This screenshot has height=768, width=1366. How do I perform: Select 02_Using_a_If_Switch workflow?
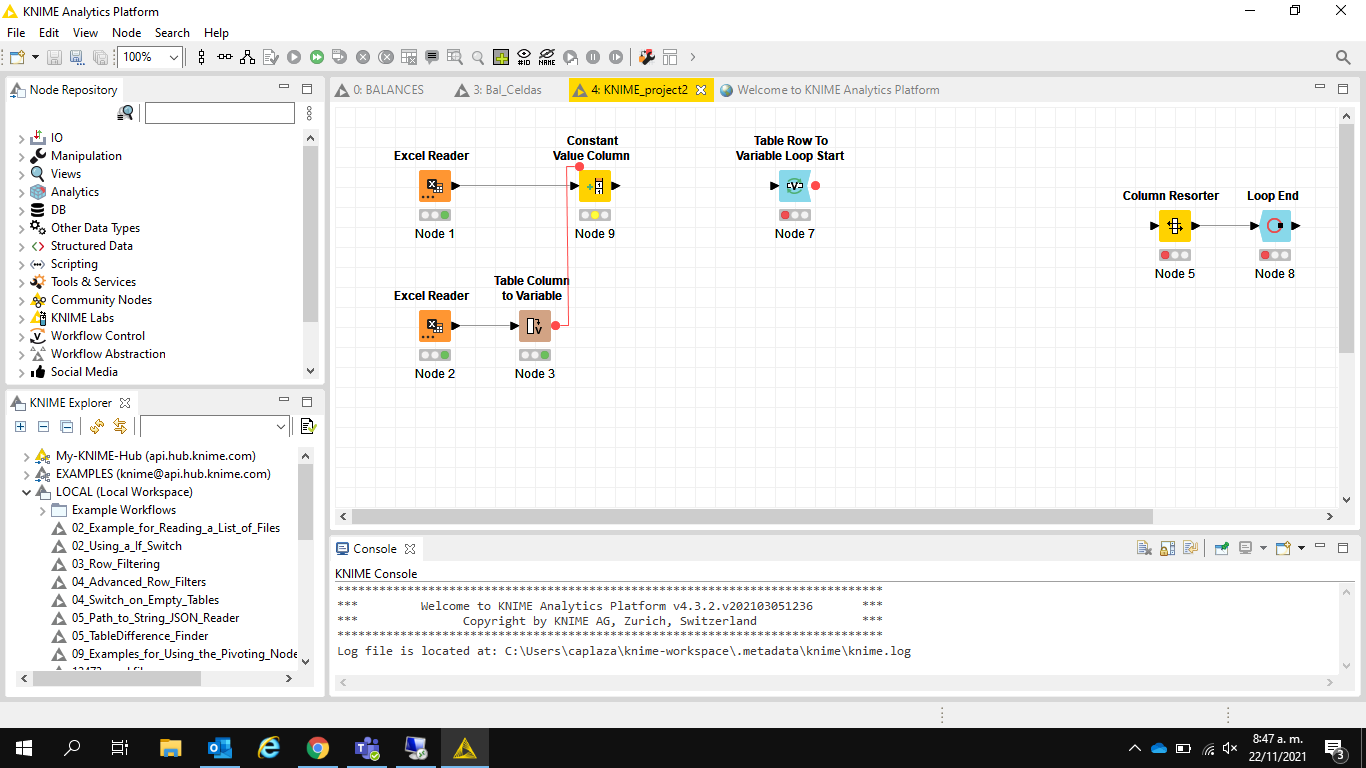(126, 546)
